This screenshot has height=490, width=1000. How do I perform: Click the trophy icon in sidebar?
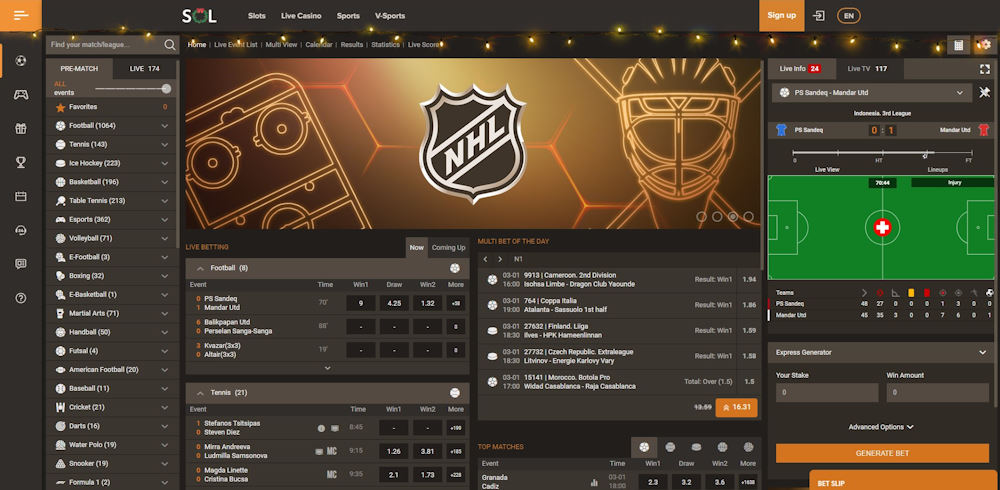click(x=21, y=162)
